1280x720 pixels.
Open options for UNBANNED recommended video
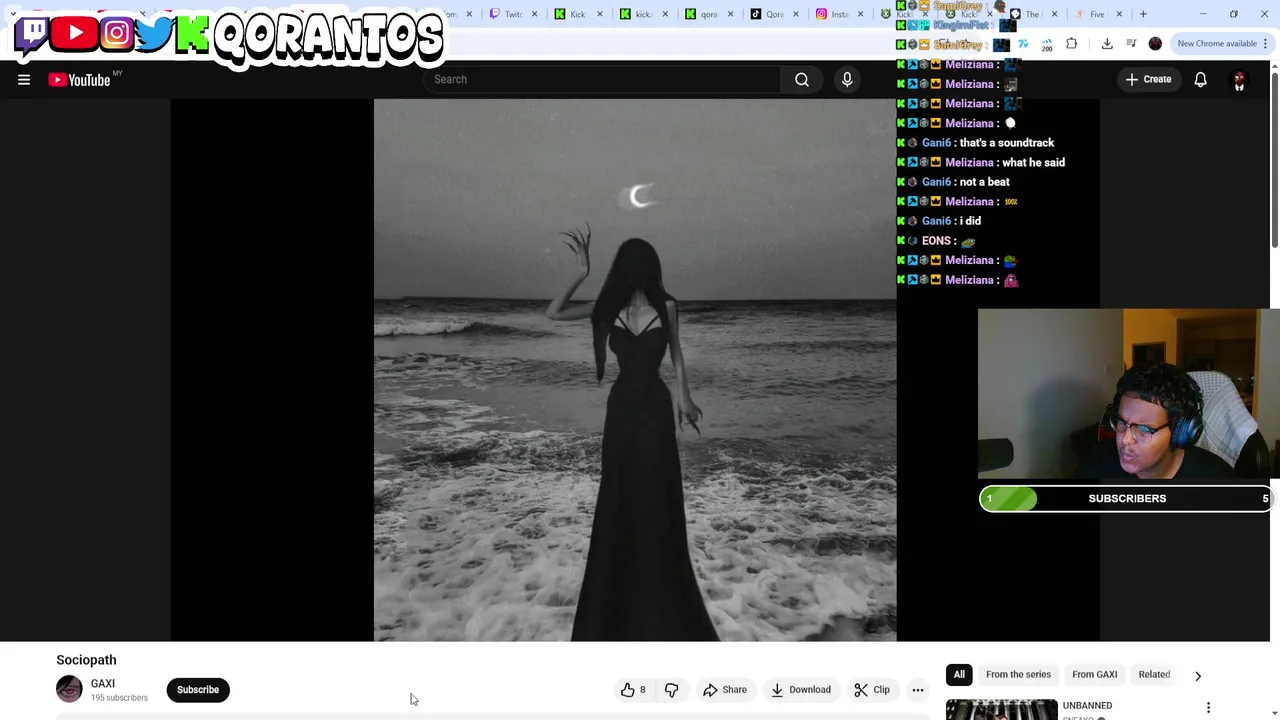(1208, 708)
